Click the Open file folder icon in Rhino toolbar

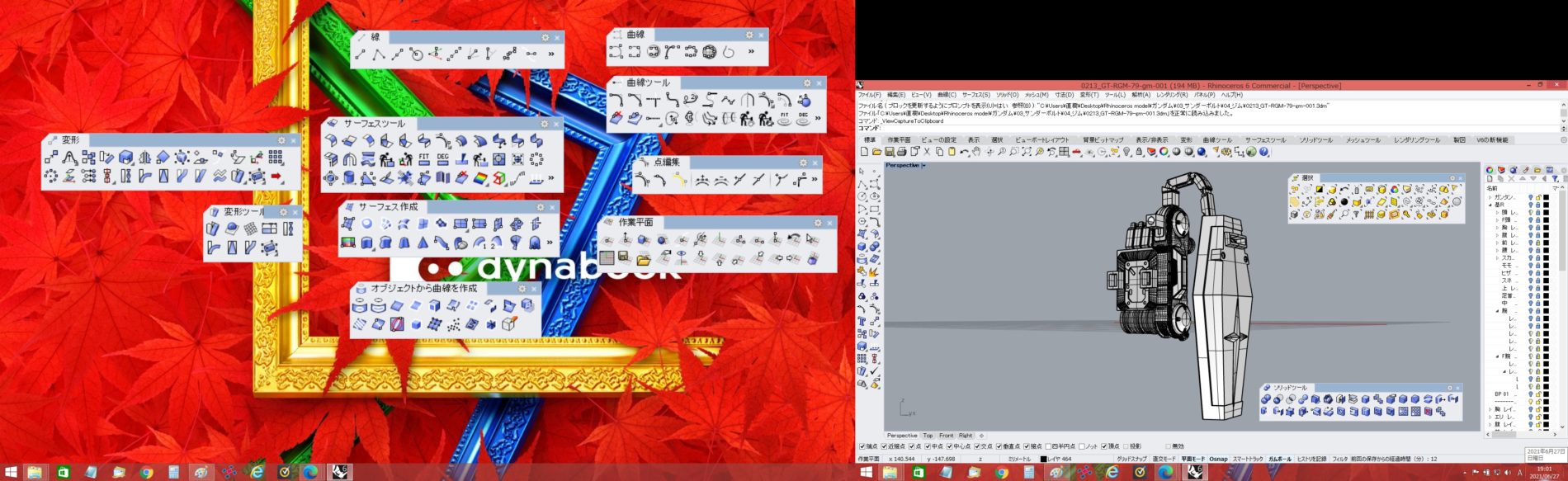point(876,152)
